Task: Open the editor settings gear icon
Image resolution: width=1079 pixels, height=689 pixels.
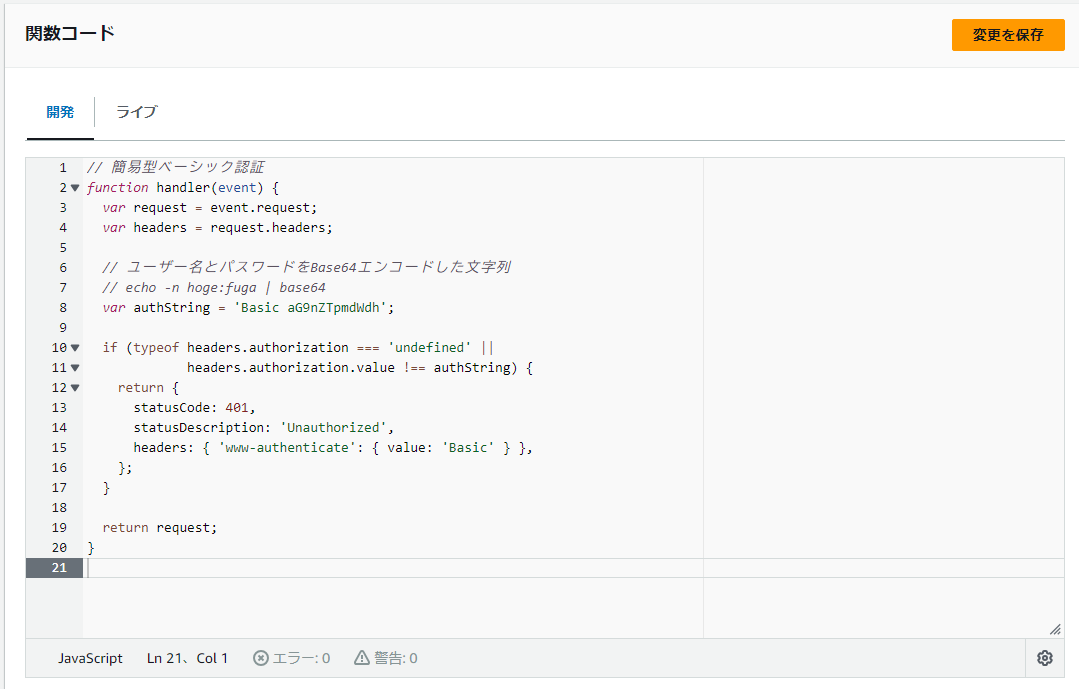Action: pos(1045,657)
